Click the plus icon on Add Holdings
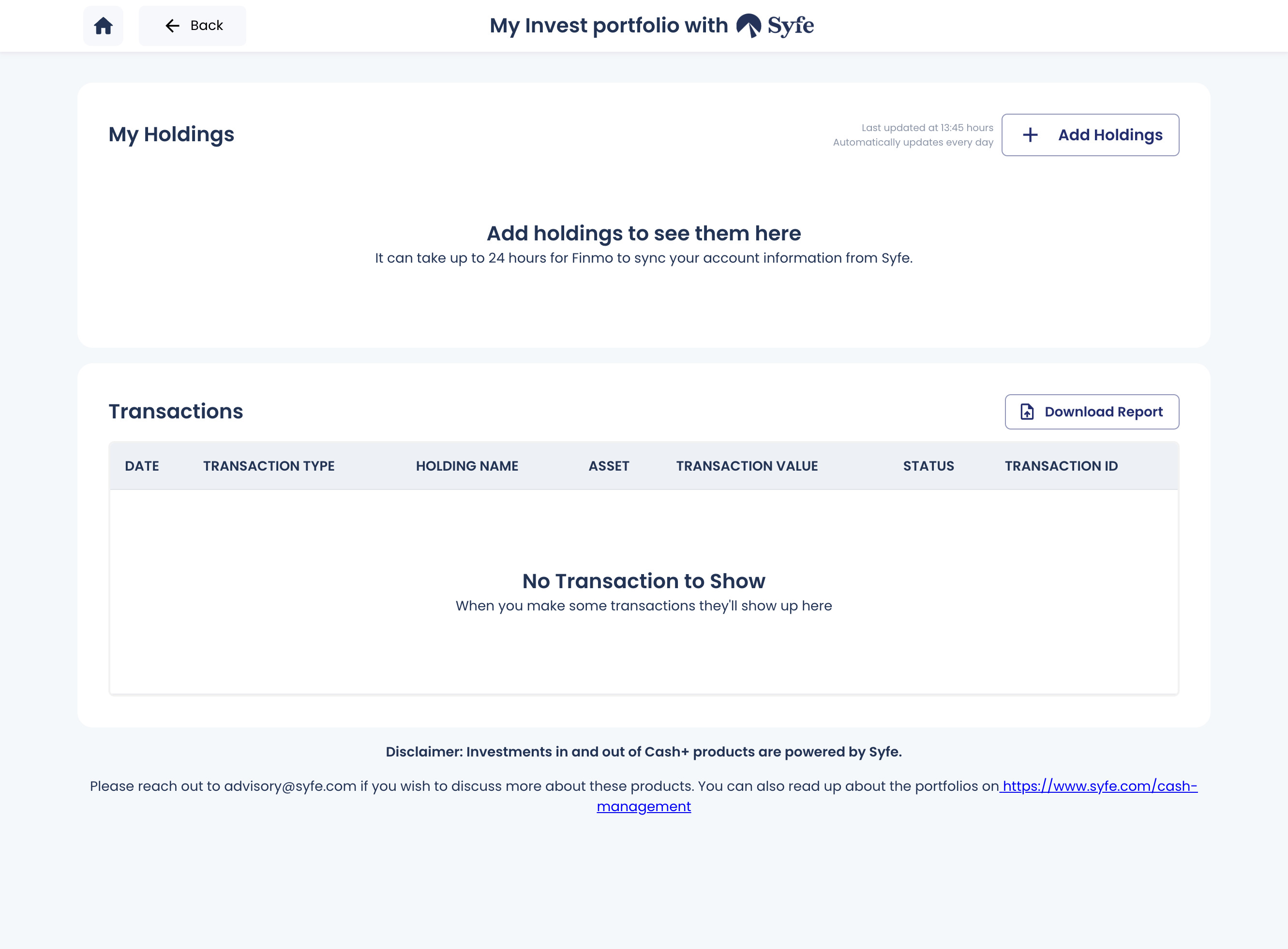Screen dimensions: 1288x949 click(1030, 135)
